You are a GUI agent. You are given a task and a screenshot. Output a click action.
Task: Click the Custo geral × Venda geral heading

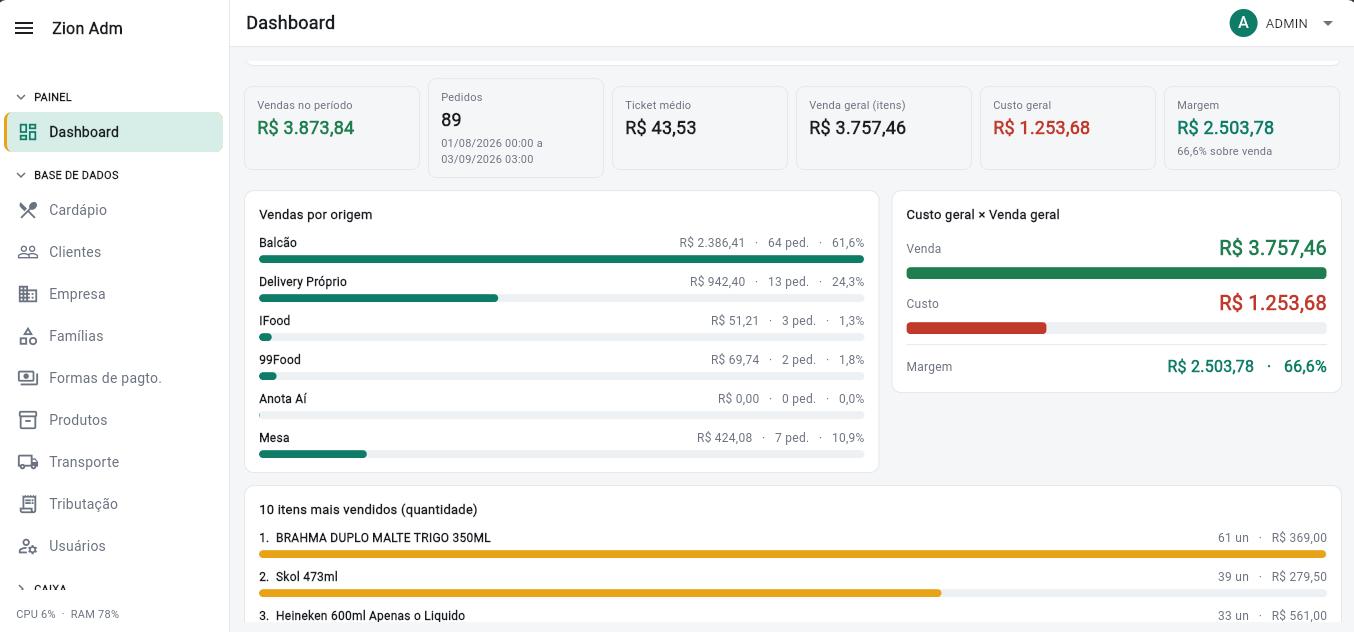point(983,215)
